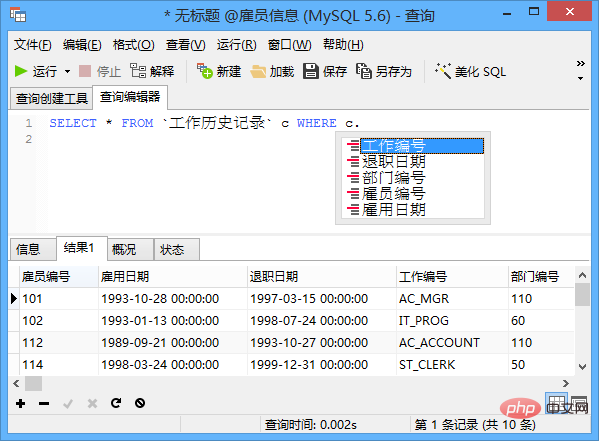Click the delete record minus icon

[x=44, y=403]
